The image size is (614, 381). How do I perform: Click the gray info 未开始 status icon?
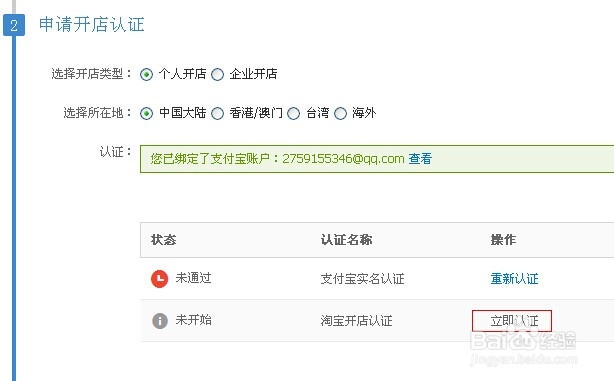tap(160, 321)
